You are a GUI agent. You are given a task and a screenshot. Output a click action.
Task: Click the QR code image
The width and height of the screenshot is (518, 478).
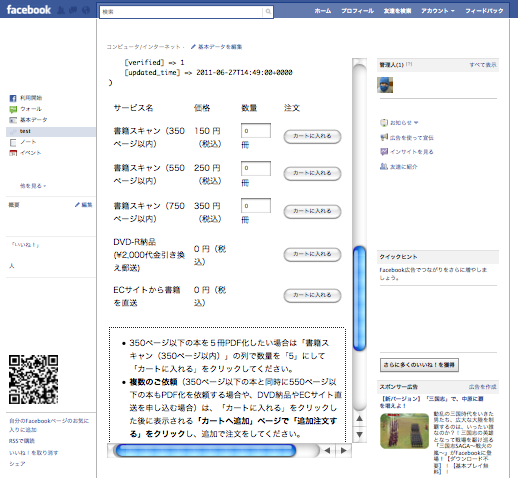33,379
